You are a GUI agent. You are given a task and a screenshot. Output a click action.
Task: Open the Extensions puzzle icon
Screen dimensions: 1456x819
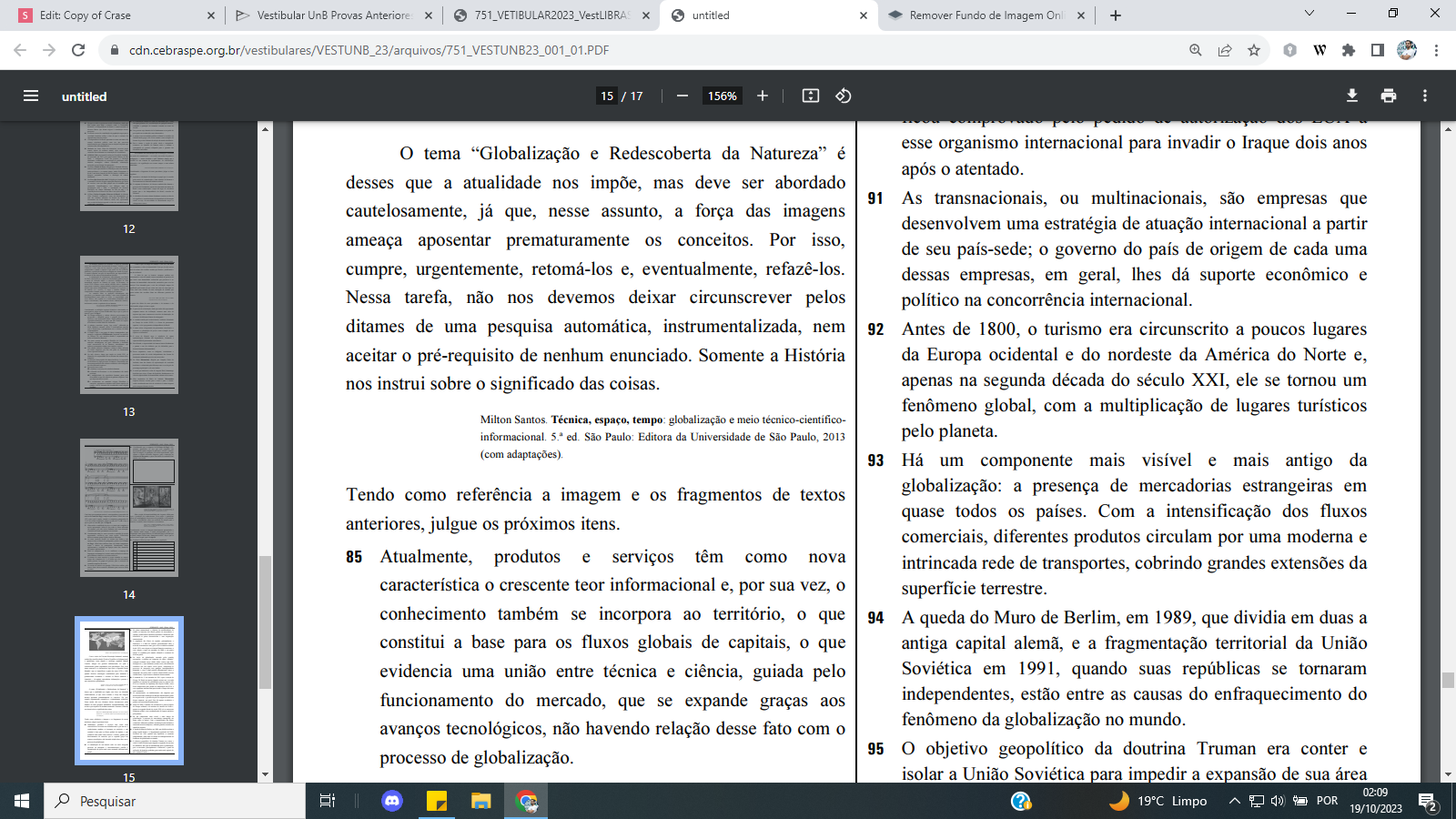[x=1349, y=50]
